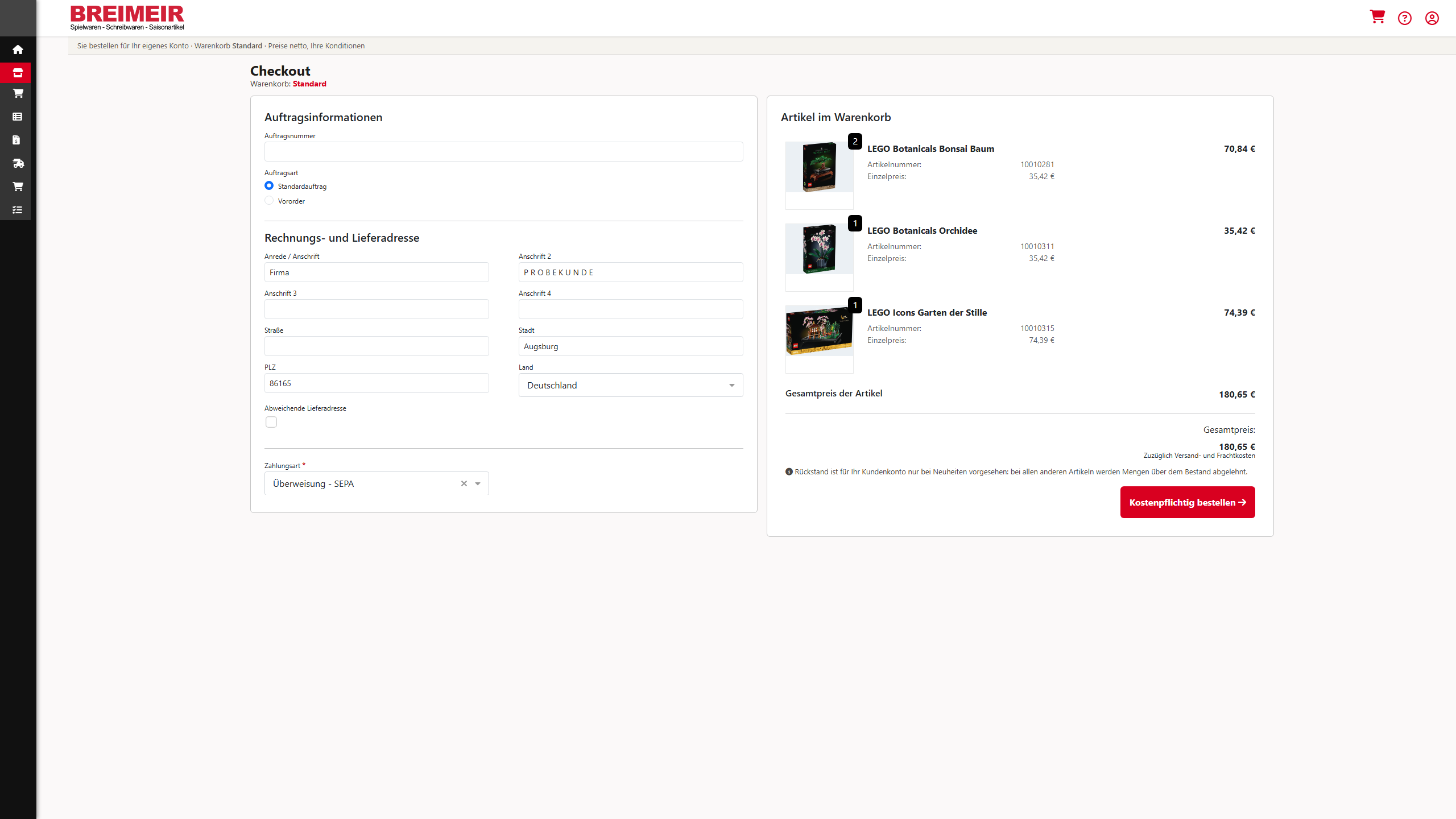Click Gesamtpreis der Artikel label

pyautogui.click(x=834, y=393)
